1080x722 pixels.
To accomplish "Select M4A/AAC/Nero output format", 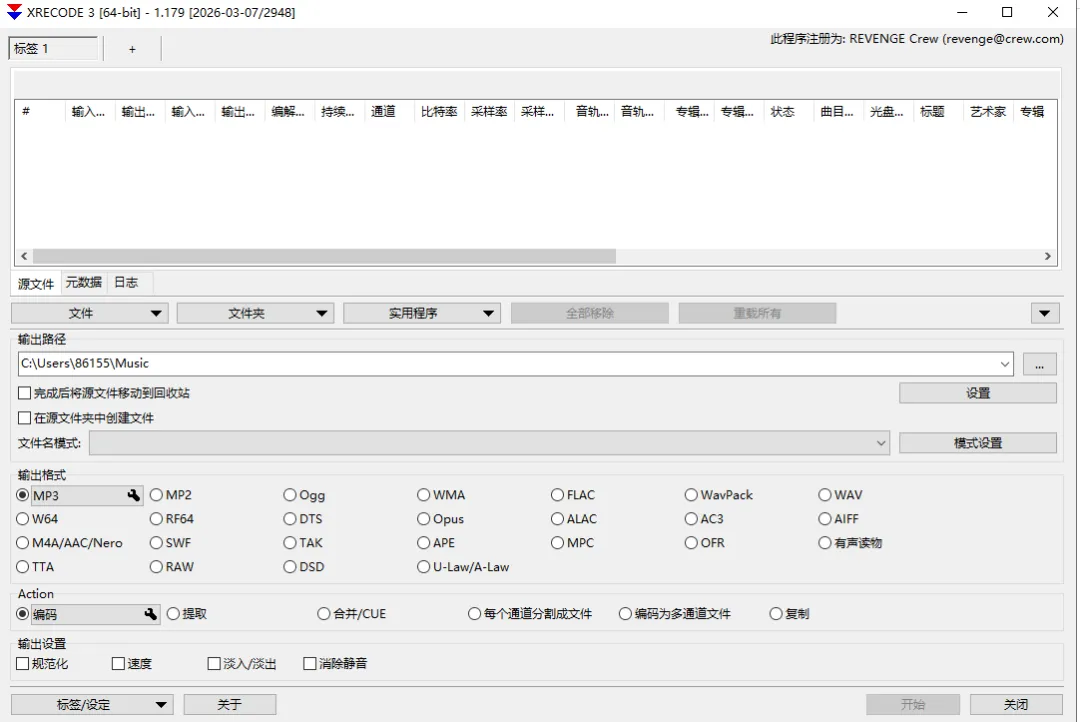I will coord(70,543).
